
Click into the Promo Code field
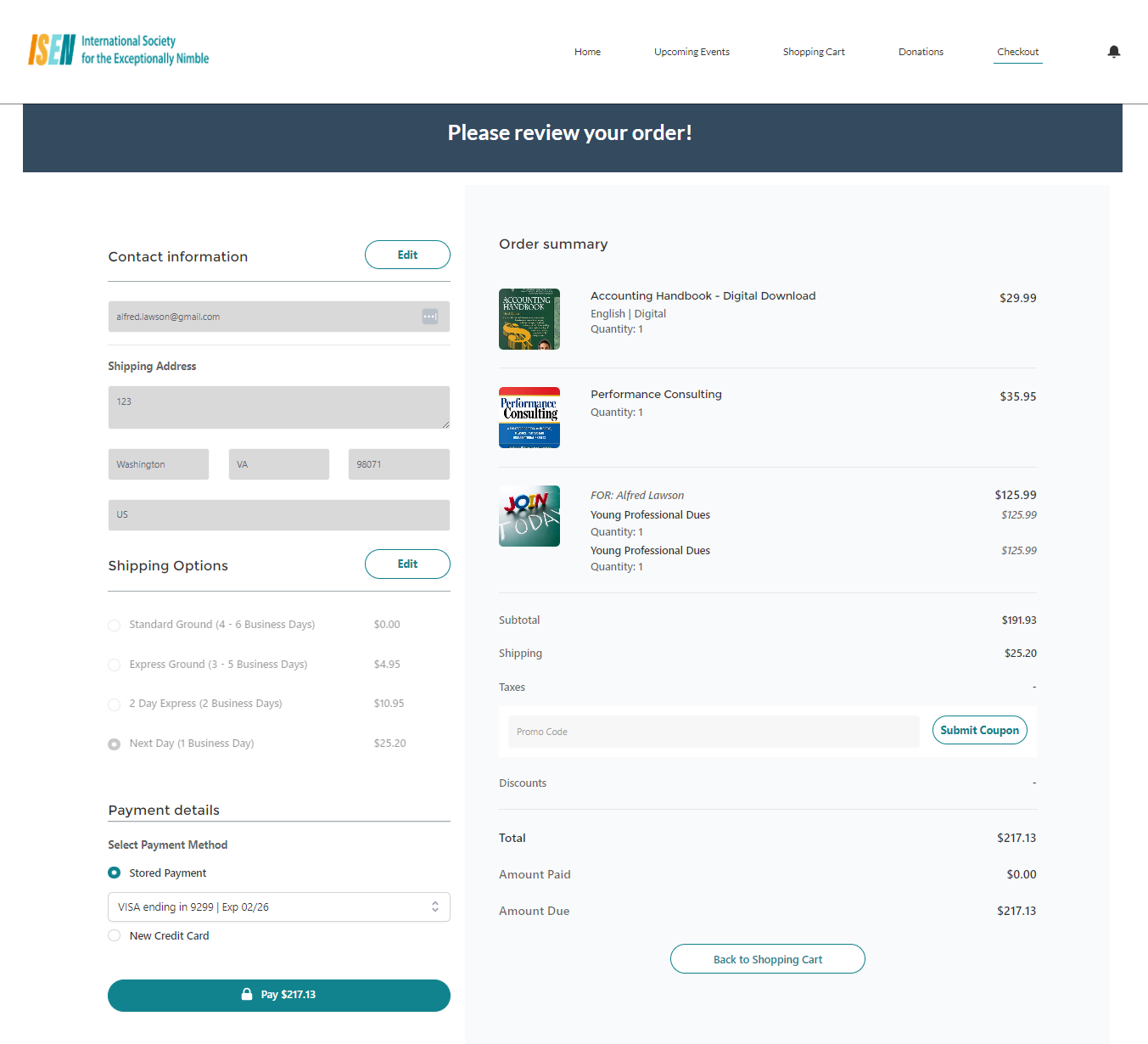pyautogui.click(x=713, y=732)
